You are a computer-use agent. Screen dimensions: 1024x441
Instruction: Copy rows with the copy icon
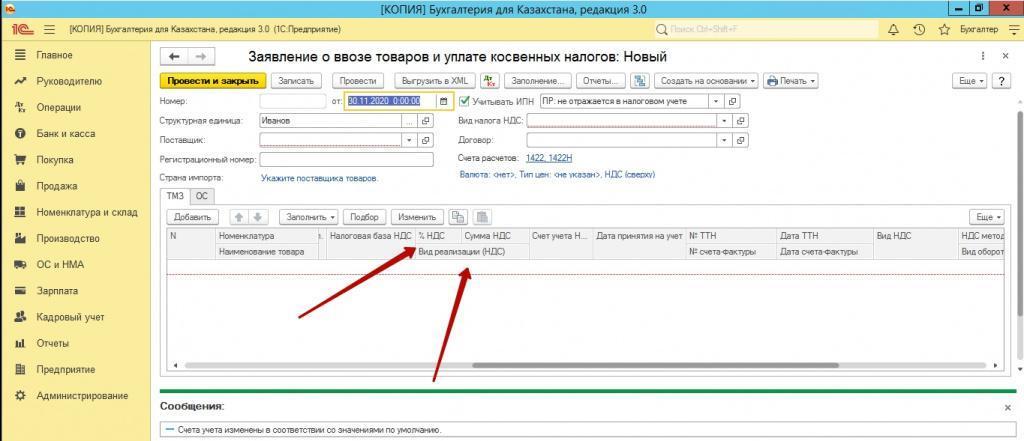pos(460,217)
